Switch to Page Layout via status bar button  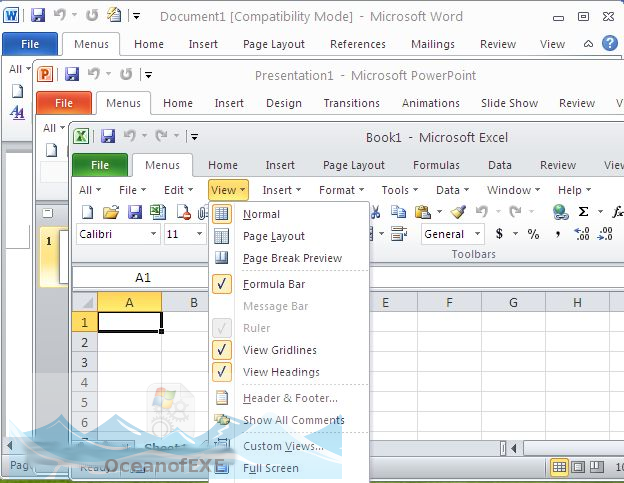(578, 467)
